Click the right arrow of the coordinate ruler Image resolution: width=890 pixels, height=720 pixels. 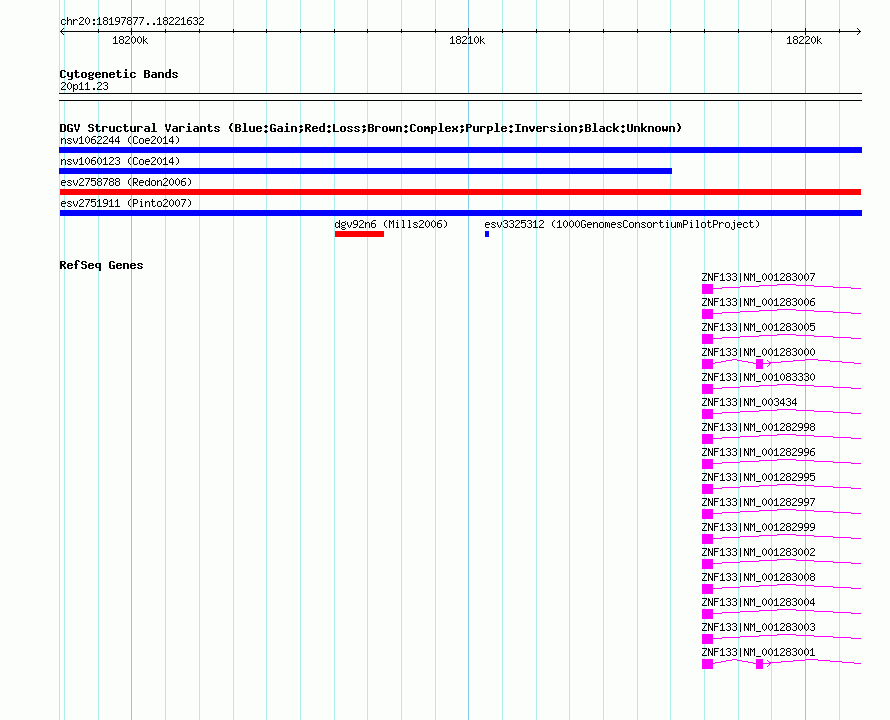coord(859,32)
